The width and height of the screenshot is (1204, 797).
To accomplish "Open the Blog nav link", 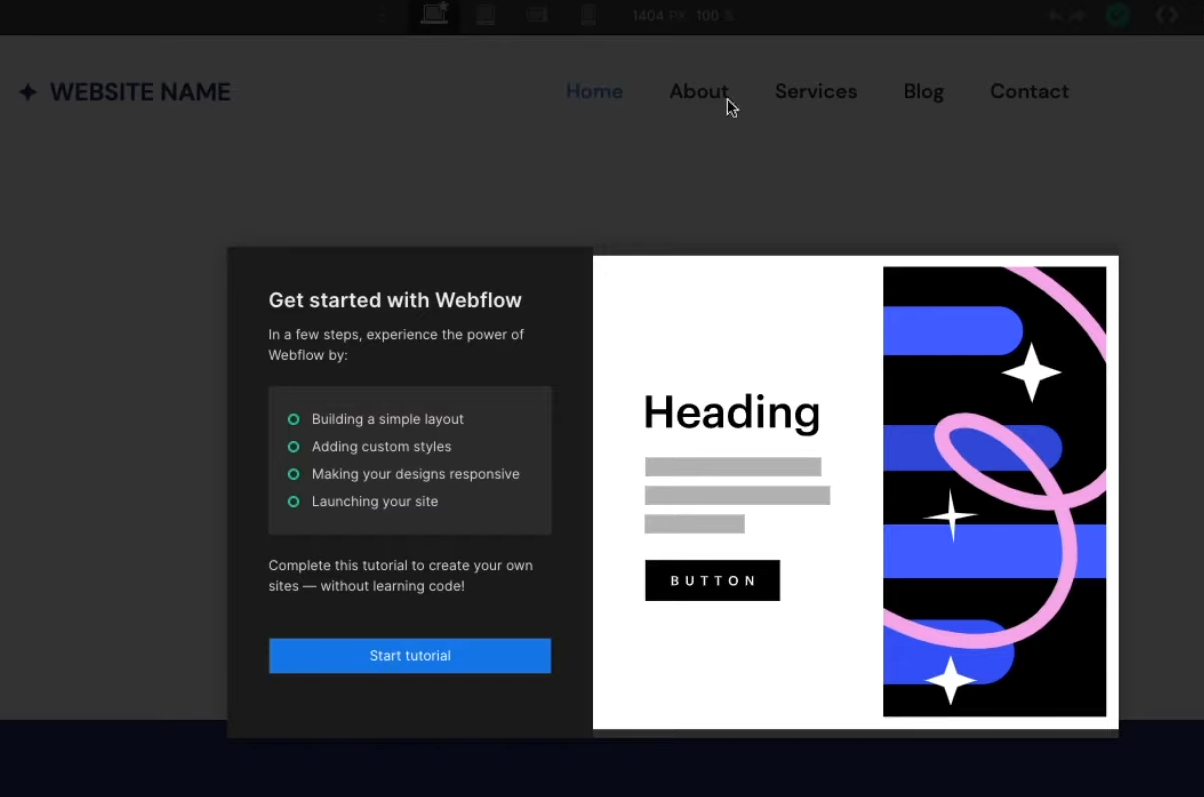I will tap(924, 91).
